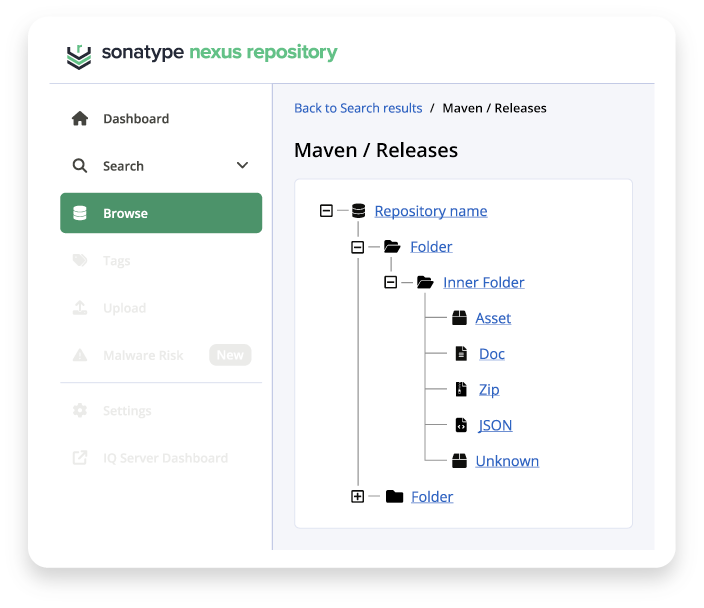704x608 pixels.
Task: Expand the Search menu chevron
Action: coord(242,166)
